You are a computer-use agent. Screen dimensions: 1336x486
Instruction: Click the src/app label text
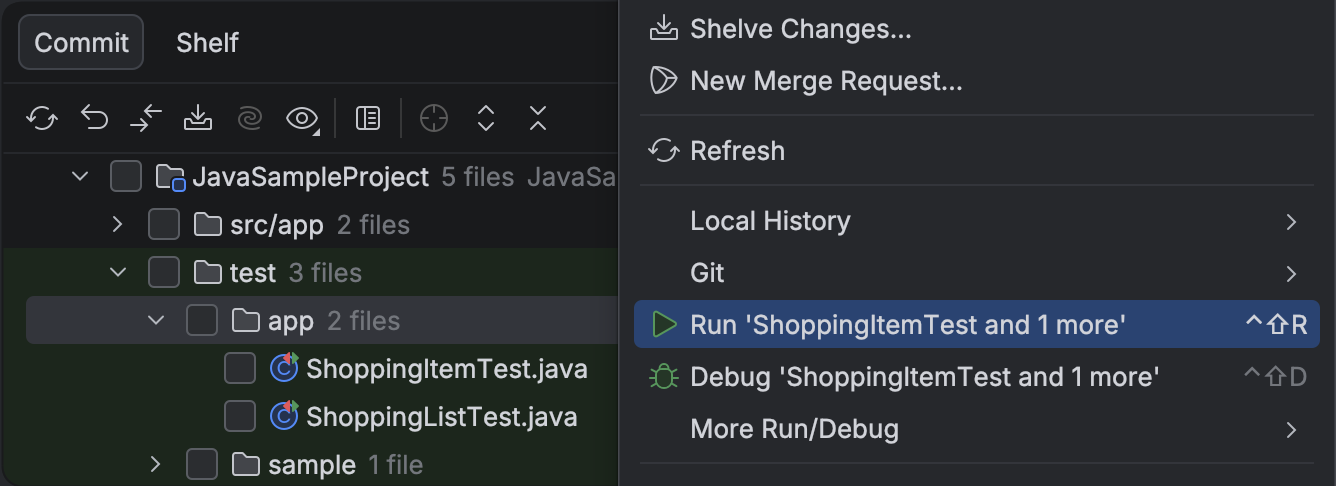277,225
